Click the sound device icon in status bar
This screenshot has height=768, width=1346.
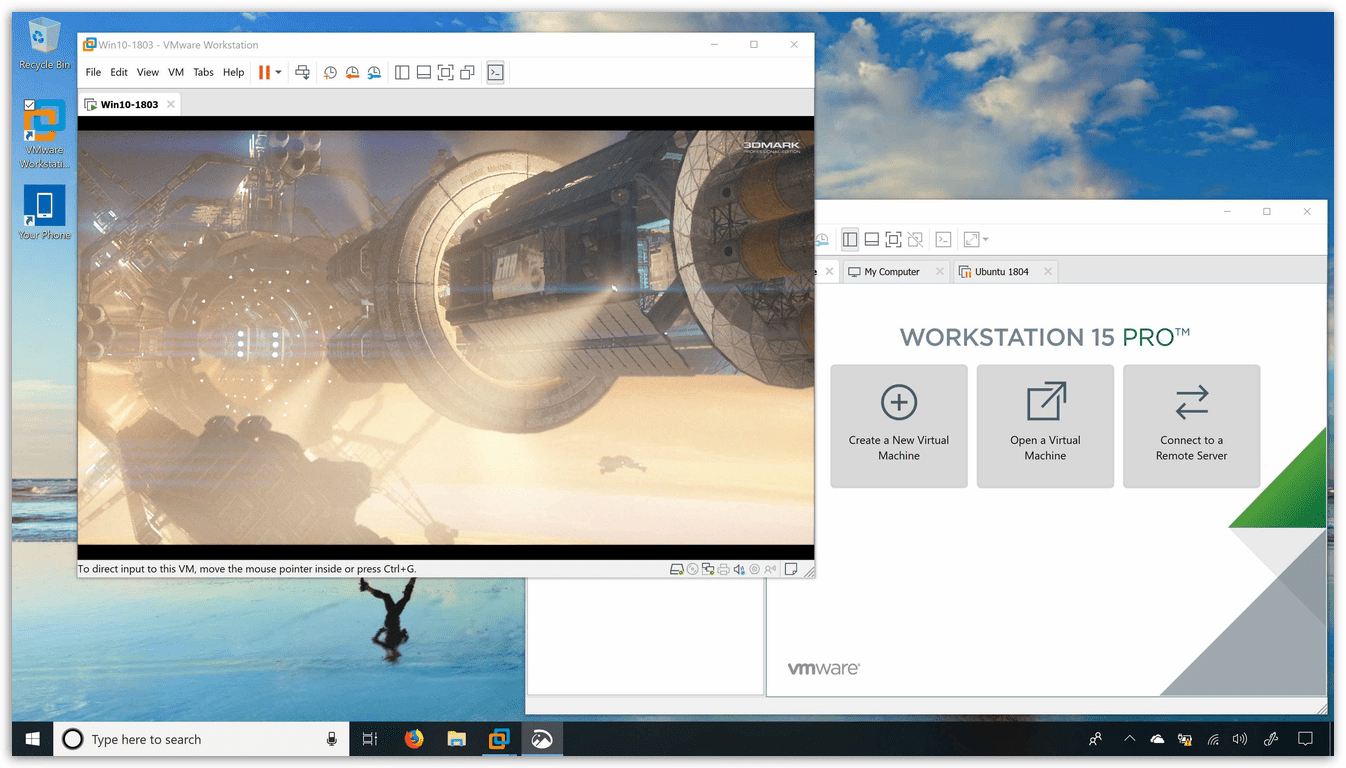click(739, 568)
